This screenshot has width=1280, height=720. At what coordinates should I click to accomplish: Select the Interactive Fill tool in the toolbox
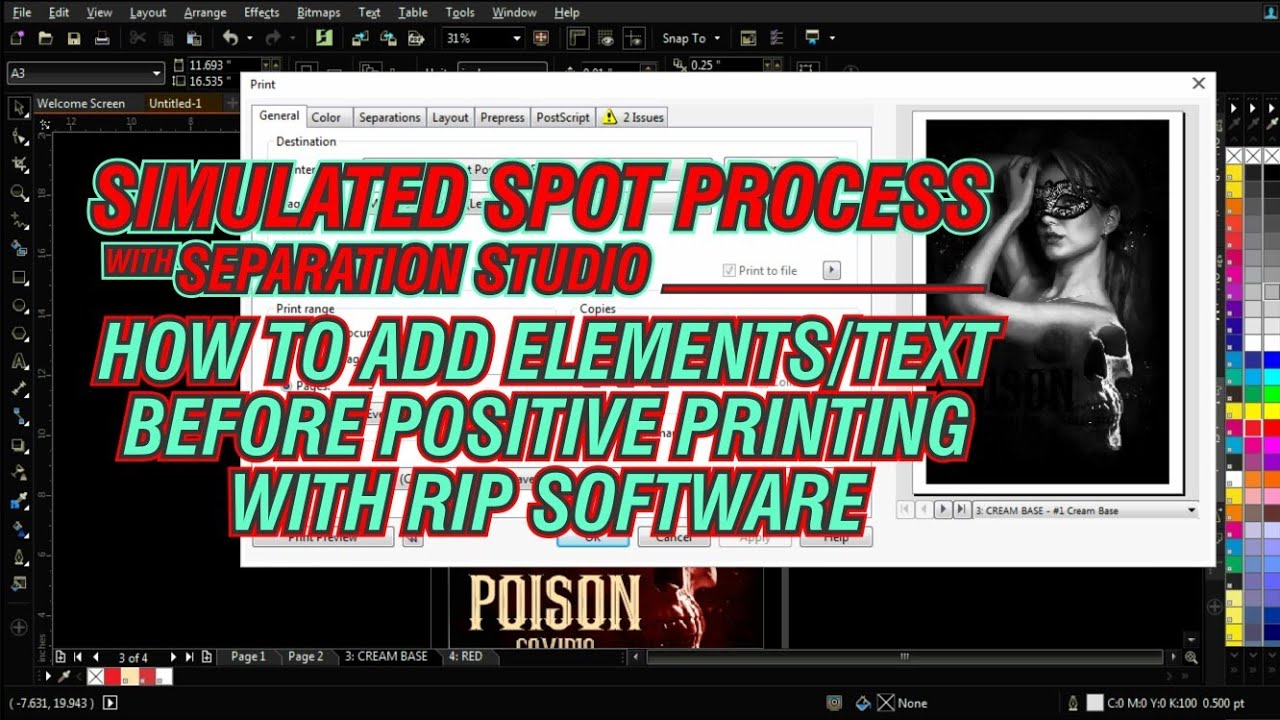coord(18,529)
